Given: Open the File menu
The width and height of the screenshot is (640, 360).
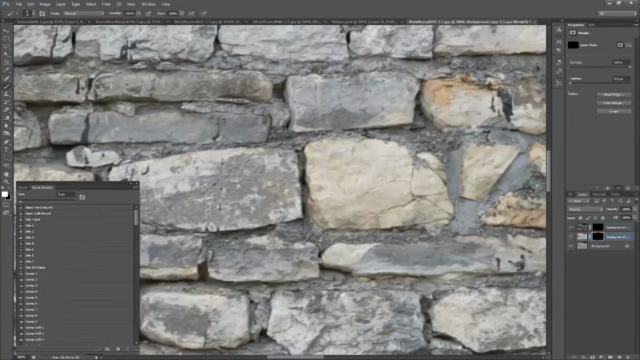Looking at the screenshot, I should [19, 4].
